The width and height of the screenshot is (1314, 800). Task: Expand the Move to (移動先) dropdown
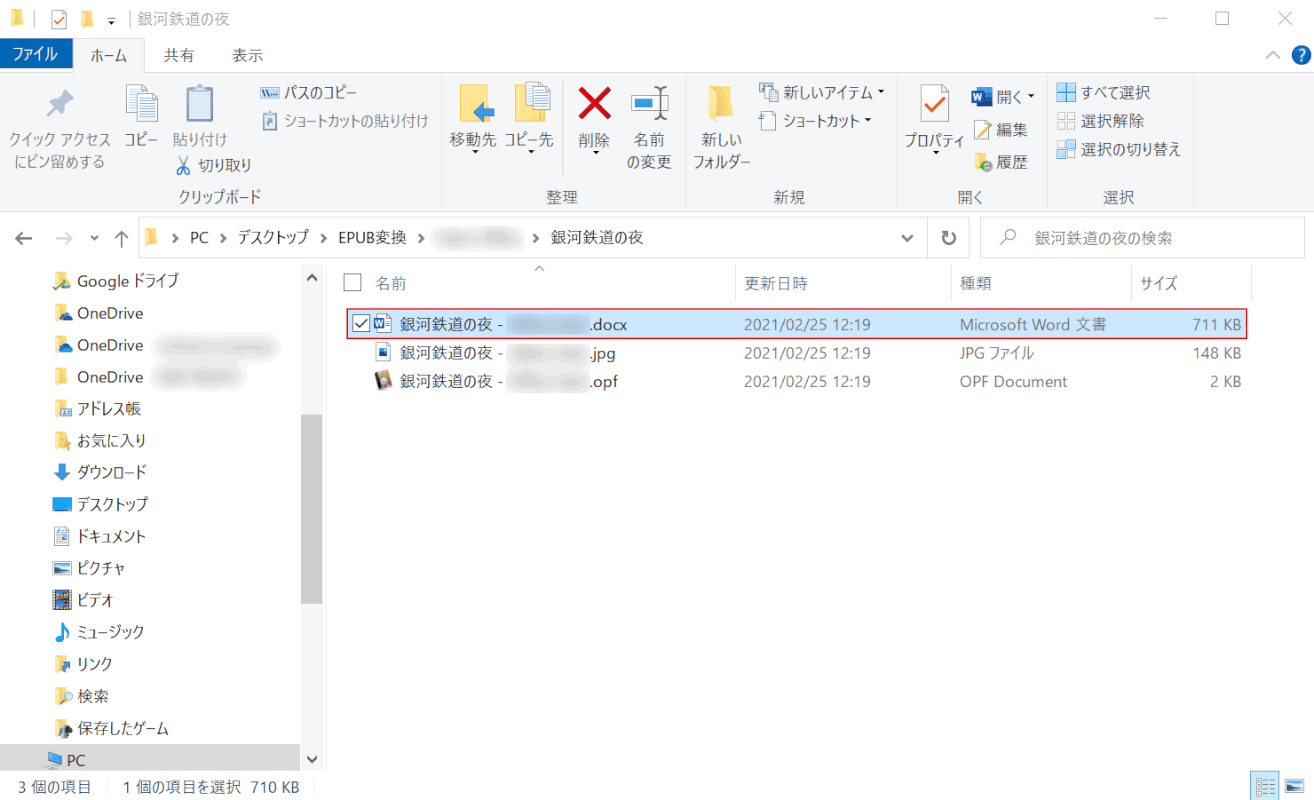[473, 153]
